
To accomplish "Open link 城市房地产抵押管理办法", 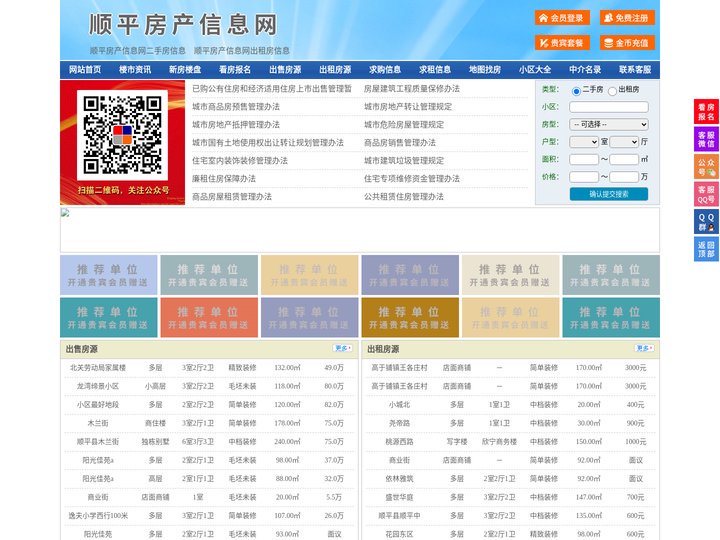I will point(236,124).
